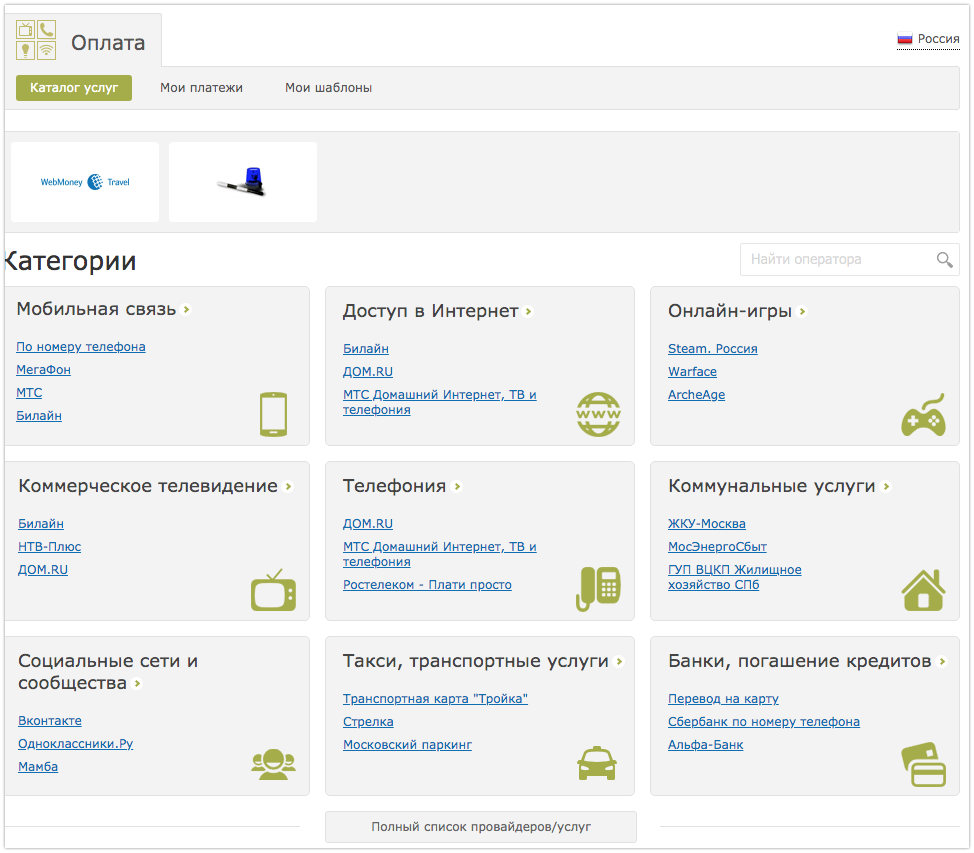Expand the Коммунальные услуги category arrow
The height and width of the screenshot is (853, 974).
[887, 487]
